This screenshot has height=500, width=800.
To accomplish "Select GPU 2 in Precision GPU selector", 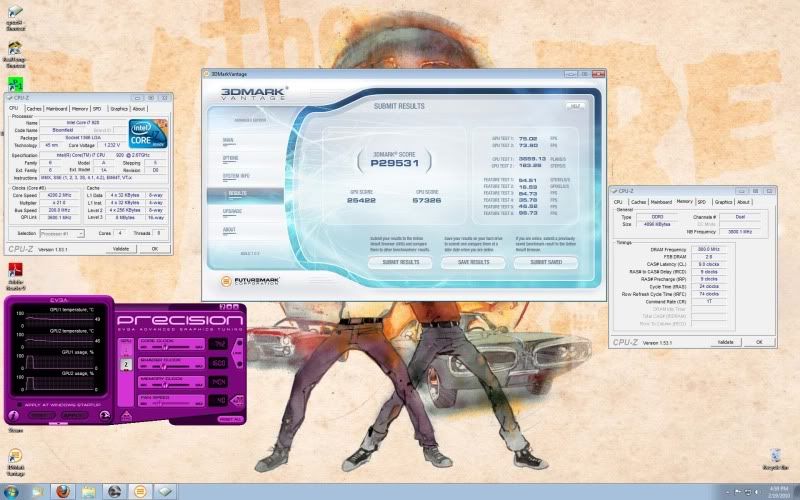I will tap(126, 364).
